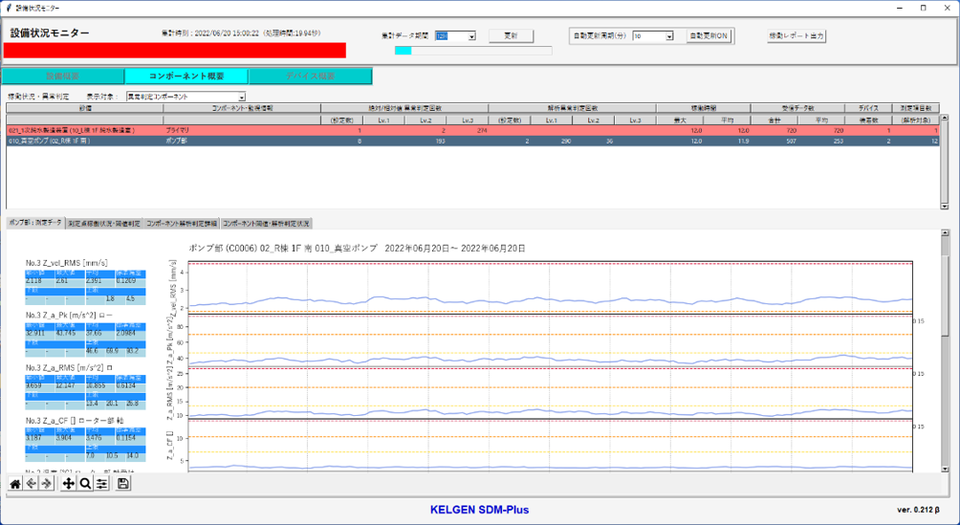960x525 pixels.
Task: Reset the chart view with the Home icon
Action: [15, 483]
